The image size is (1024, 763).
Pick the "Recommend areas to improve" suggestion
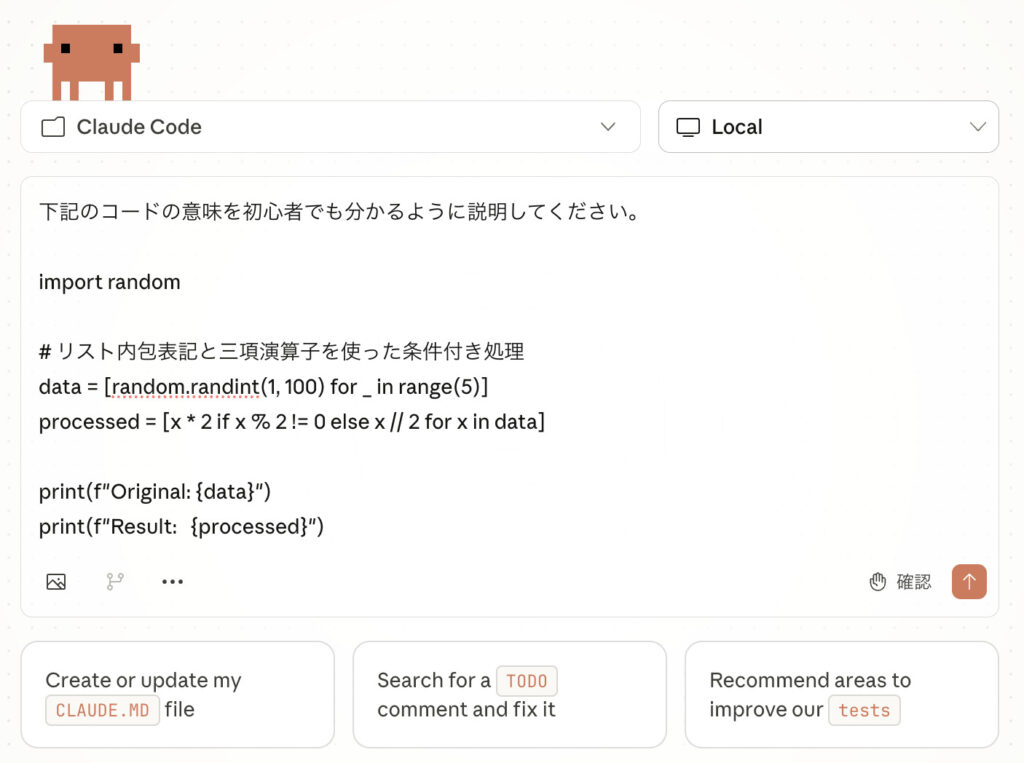(x=841, y=694)
